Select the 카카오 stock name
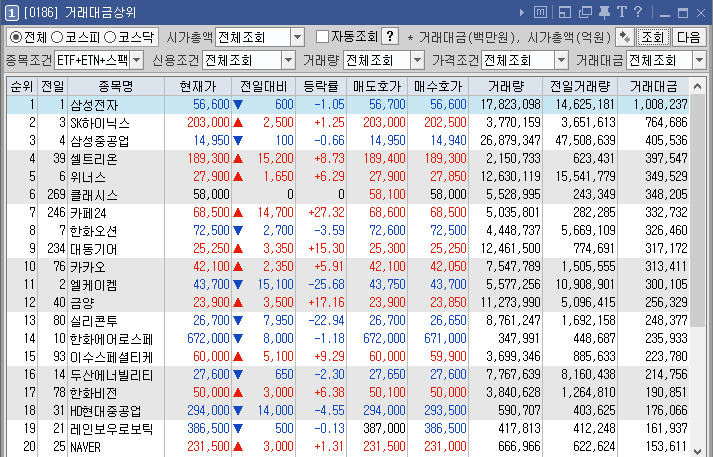 88,267
